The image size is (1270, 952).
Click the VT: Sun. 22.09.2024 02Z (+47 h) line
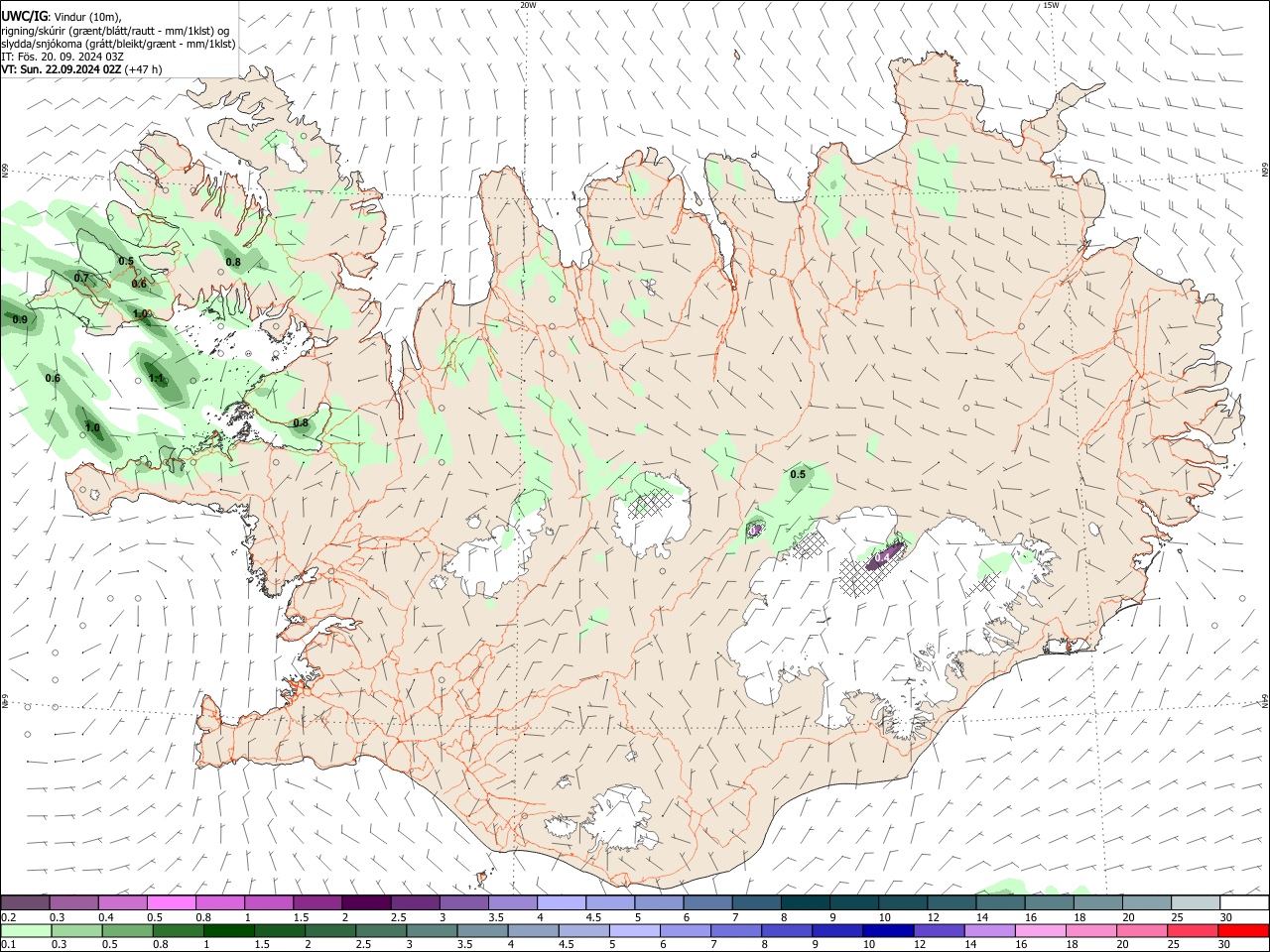click(81, 69)
